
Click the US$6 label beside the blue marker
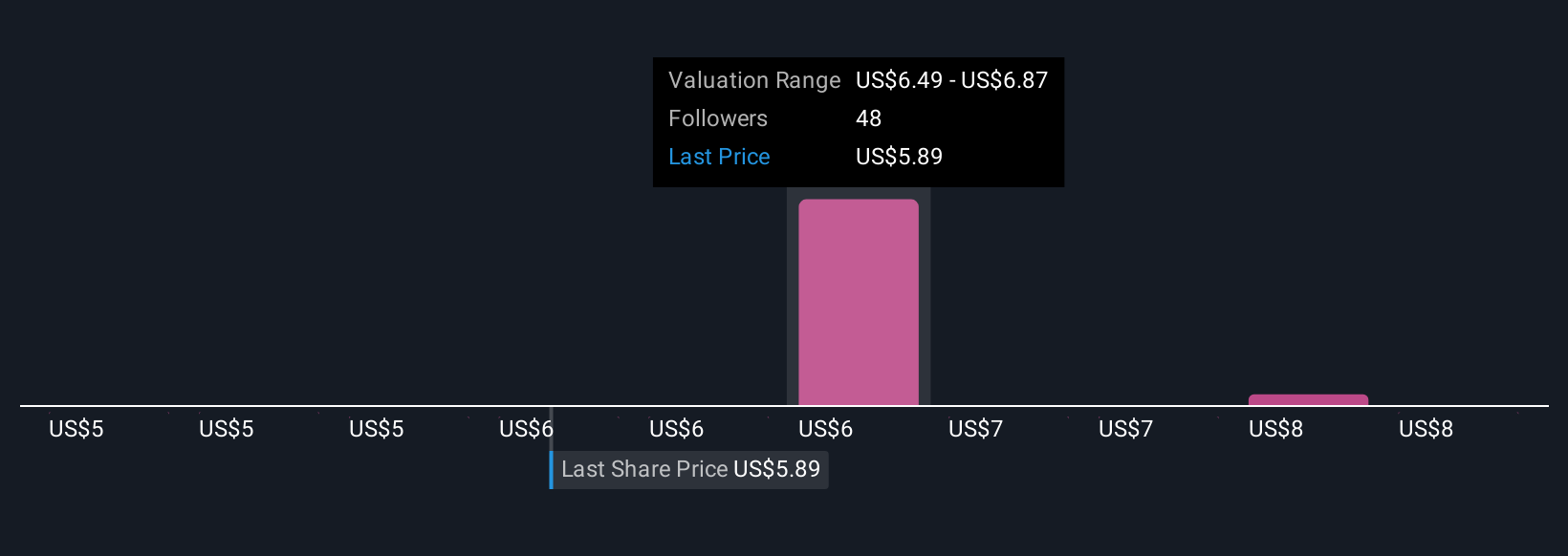tap(526, 429)
